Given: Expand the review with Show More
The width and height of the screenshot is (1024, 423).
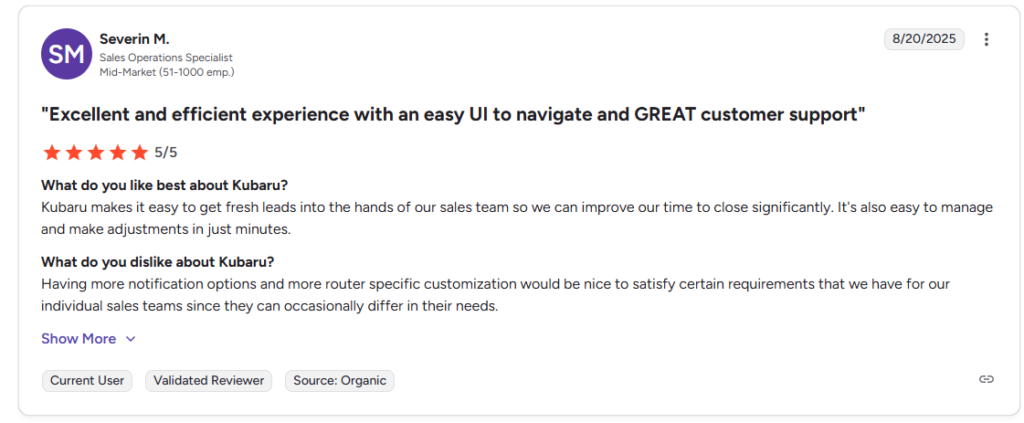Looking at the screenshot, I should pos(78,339).
